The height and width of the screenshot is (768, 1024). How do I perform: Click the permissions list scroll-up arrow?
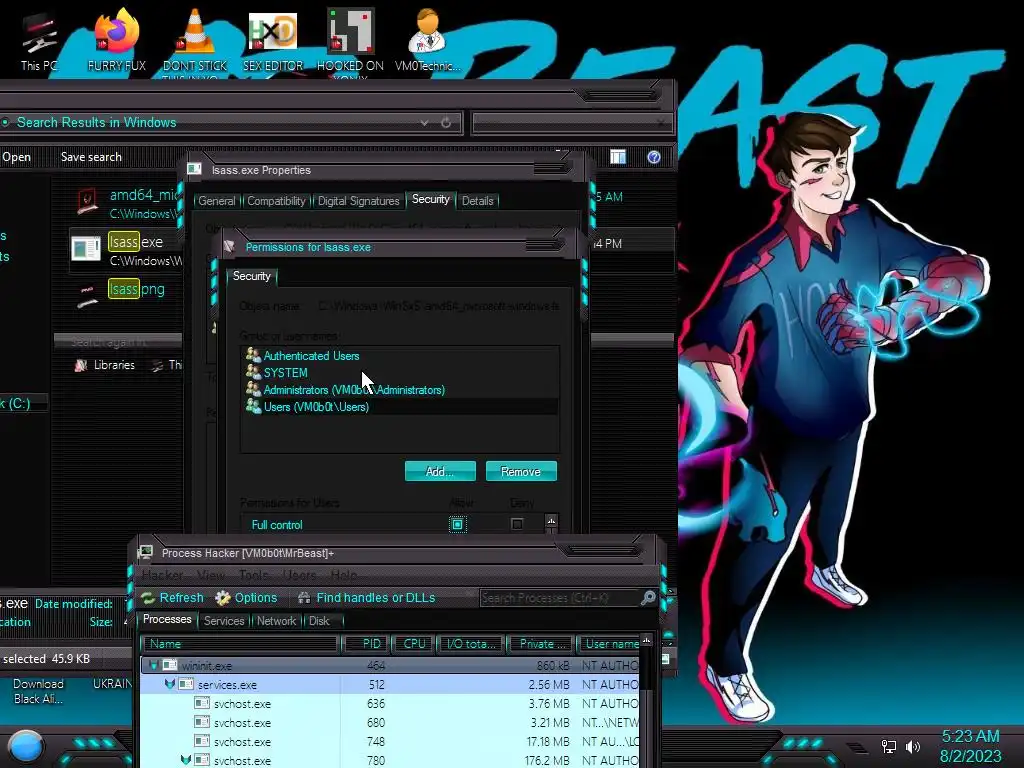(x=551, y=522)
